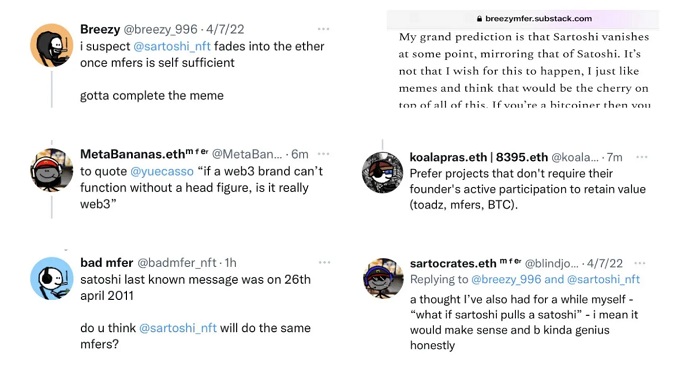
Task: Open more options on koalapras tweet
Action: click(x=642, y=157)
